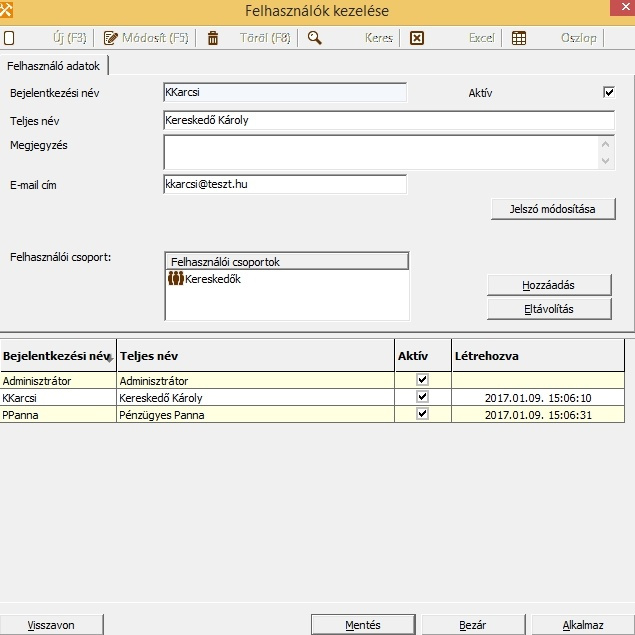Viewport: 635px width, 635px height.
Task: Open the Felhasználó adatok tab
Action: (54, 65)
